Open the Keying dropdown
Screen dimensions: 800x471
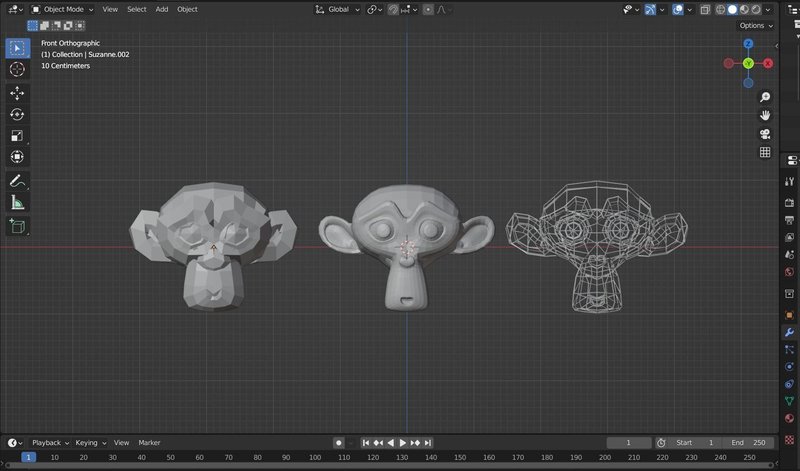(90, 443)
